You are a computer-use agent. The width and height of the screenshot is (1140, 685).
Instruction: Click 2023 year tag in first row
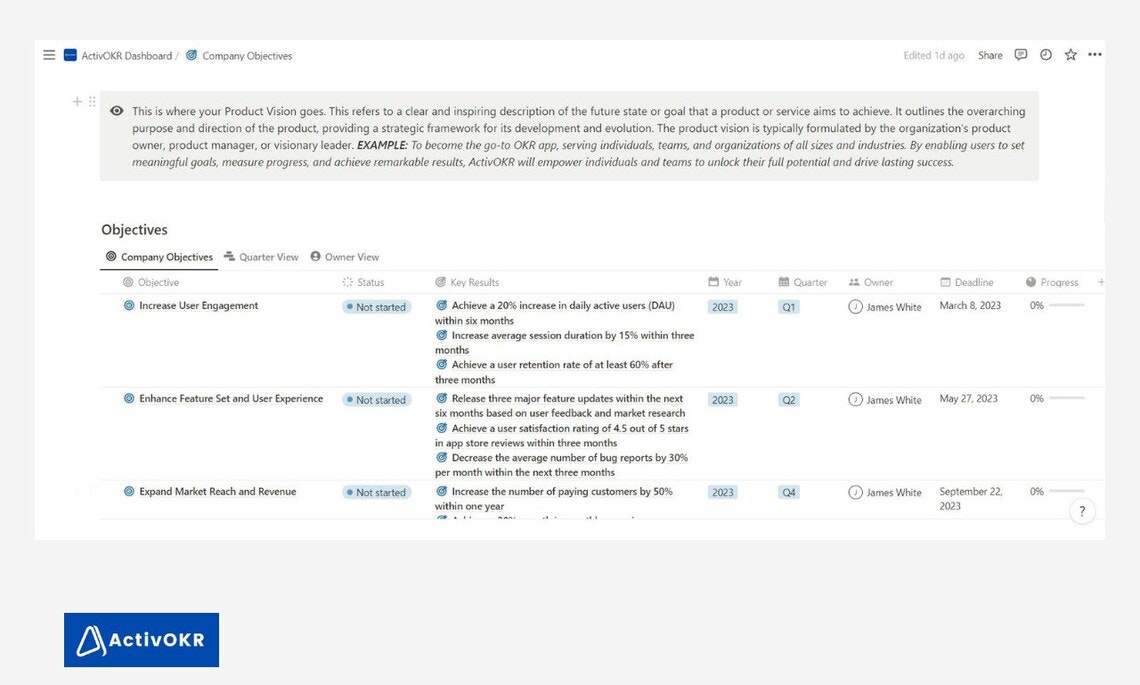pos(723,307)
